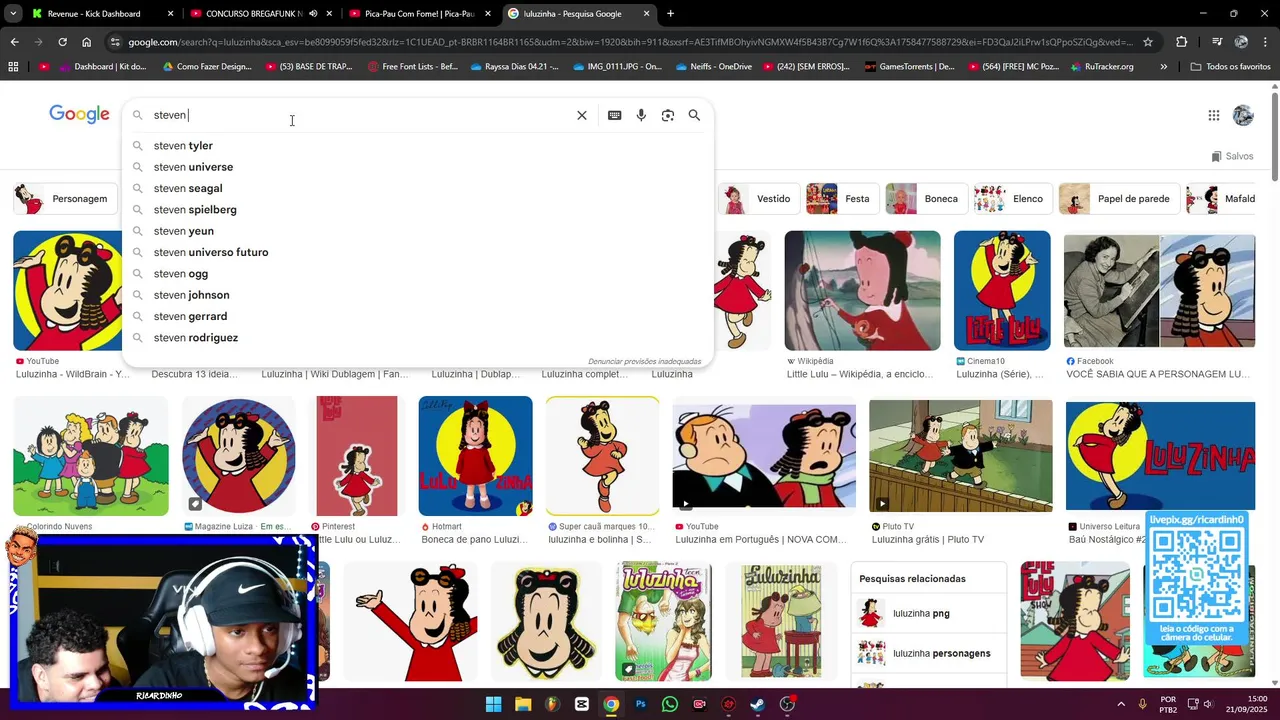
Task: Select suggestion steven tyler
Action: [x=418, y=146]
